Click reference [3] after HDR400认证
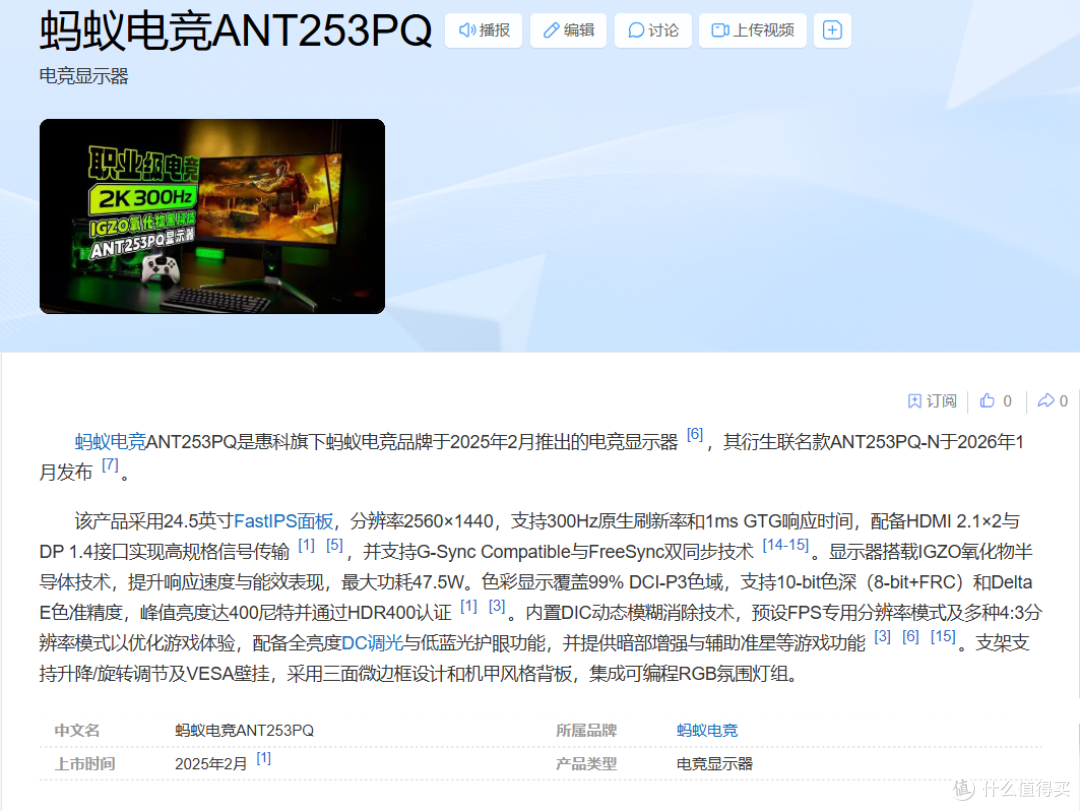 [x=497, y=606]
